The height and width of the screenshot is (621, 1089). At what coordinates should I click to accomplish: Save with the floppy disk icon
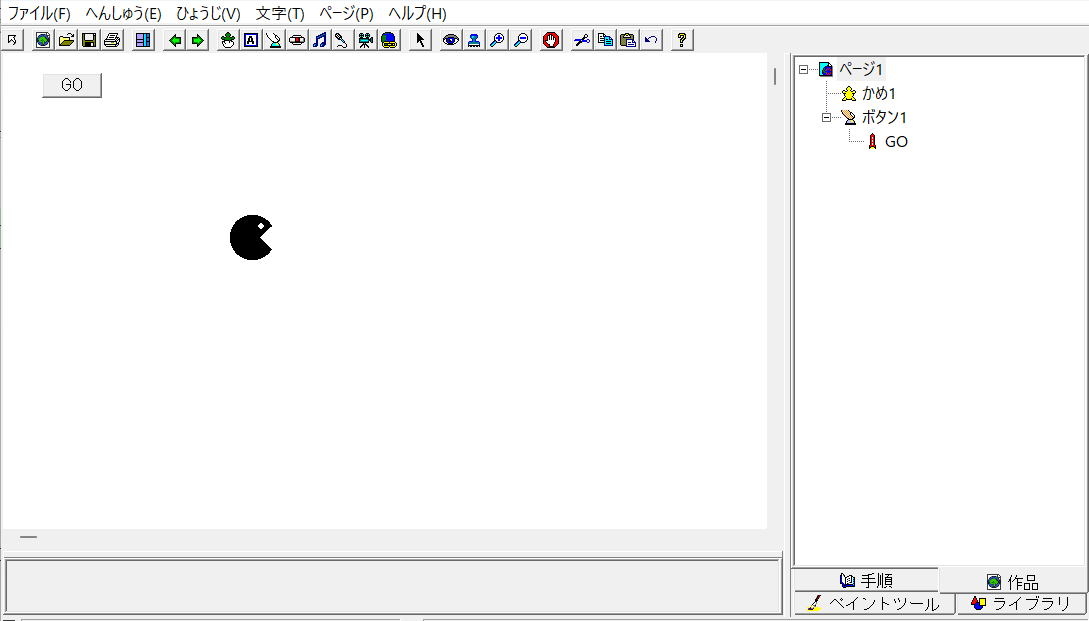pyautogui.click(x=89, y=40)
